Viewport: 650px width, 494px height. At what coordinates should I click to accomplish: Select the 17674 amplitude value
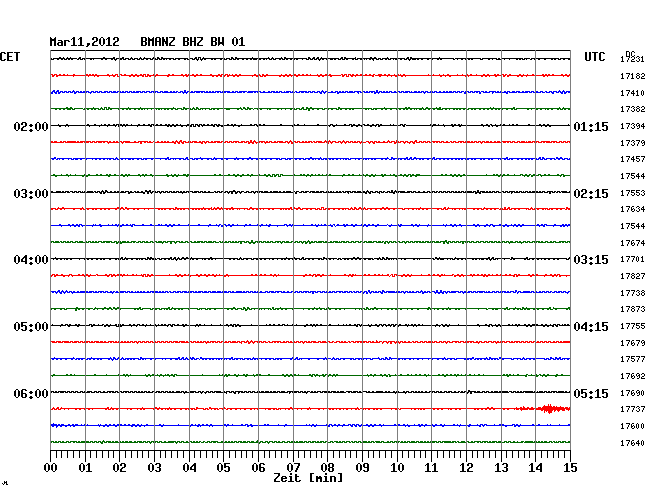click(x=633, y=243)
